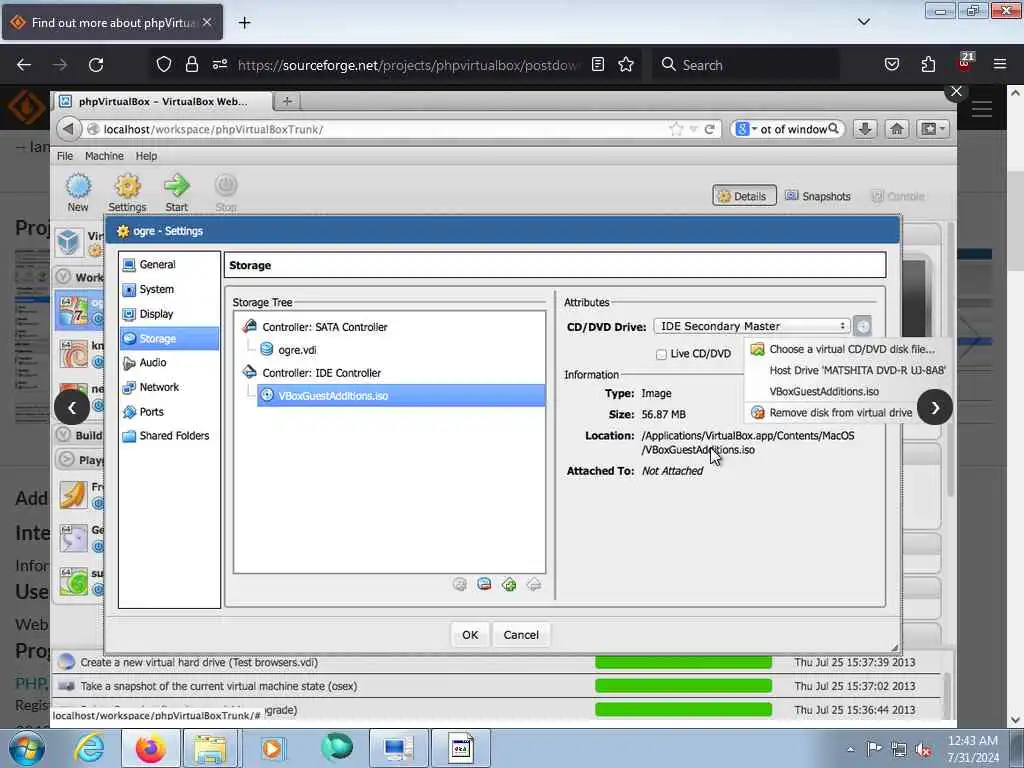Select the General settings category
The height and width of the screenshot is (768, 1024).
[x=169, y=264]
